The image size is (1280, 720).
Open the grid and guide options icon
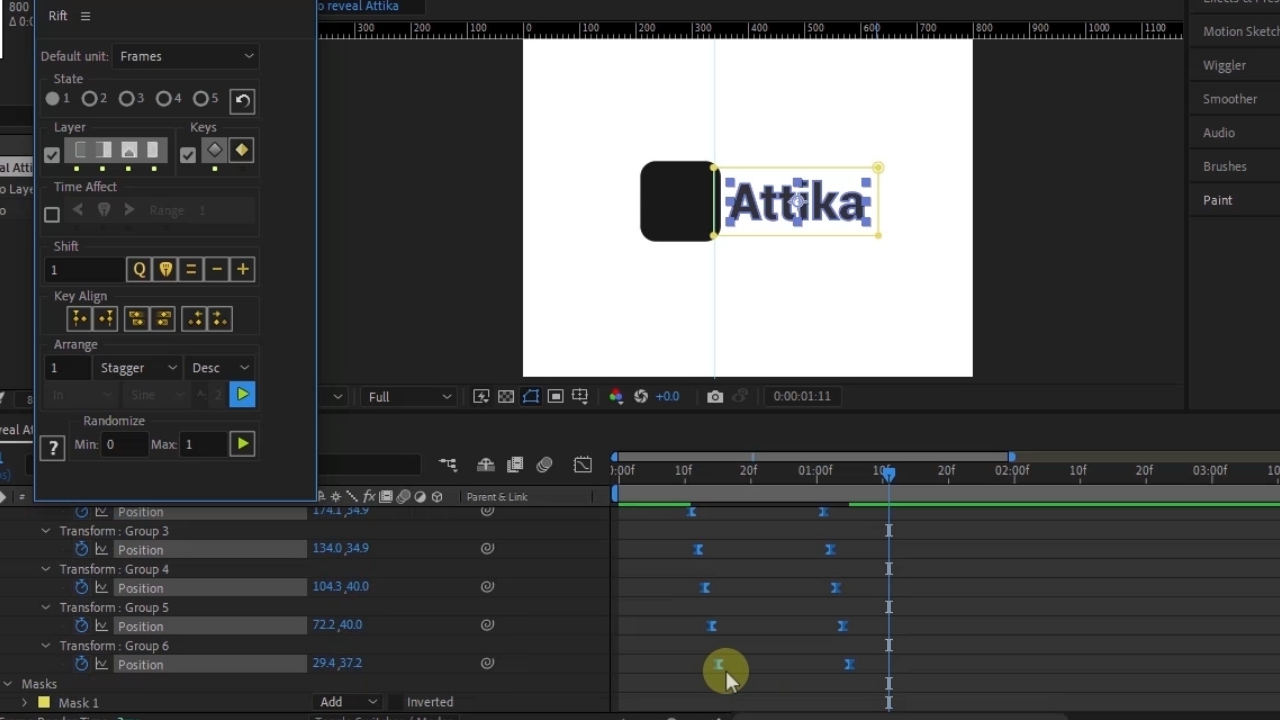pos(580,396)
